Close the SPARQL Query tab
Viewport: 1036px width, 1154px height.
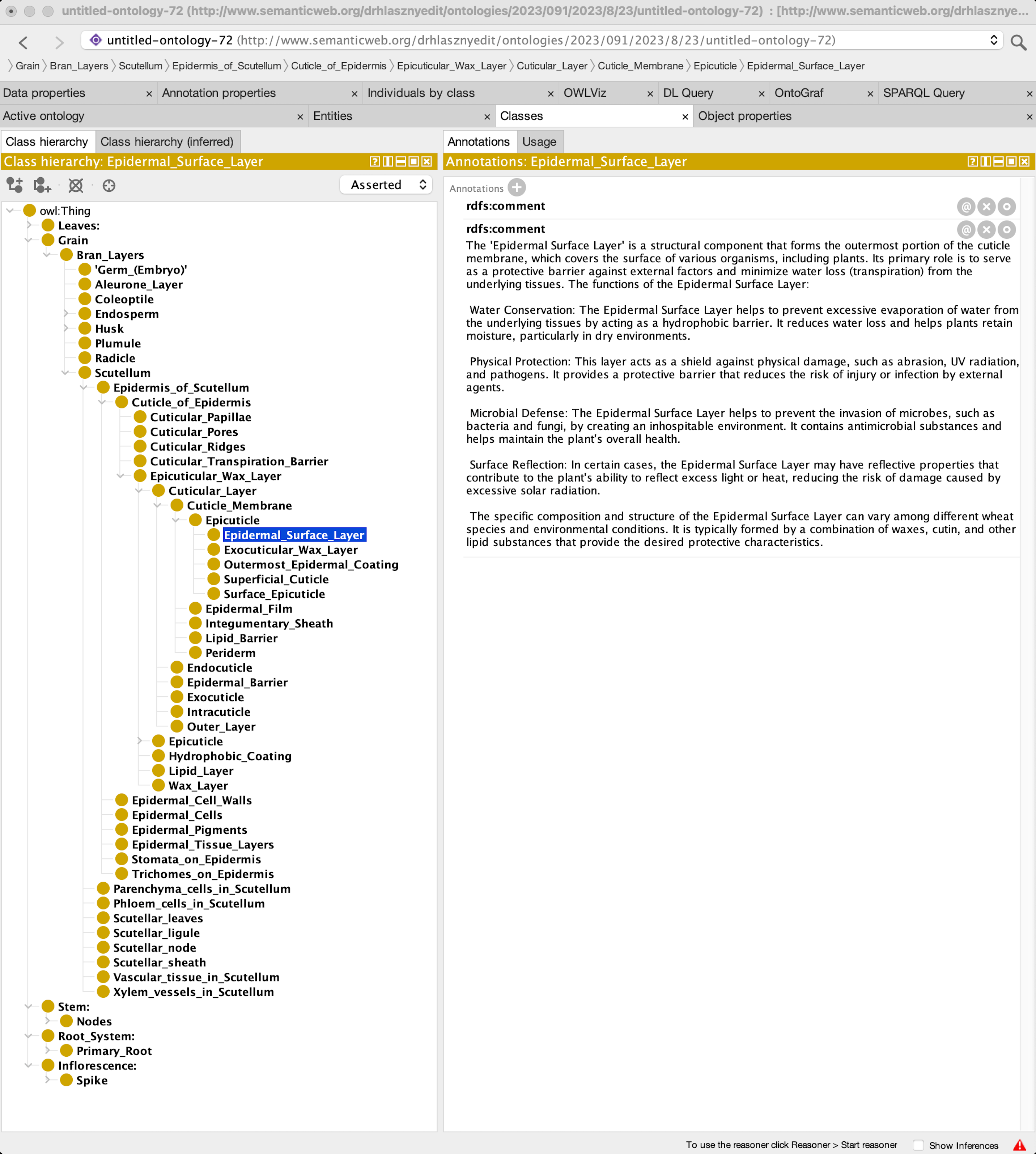(1029, 94)
